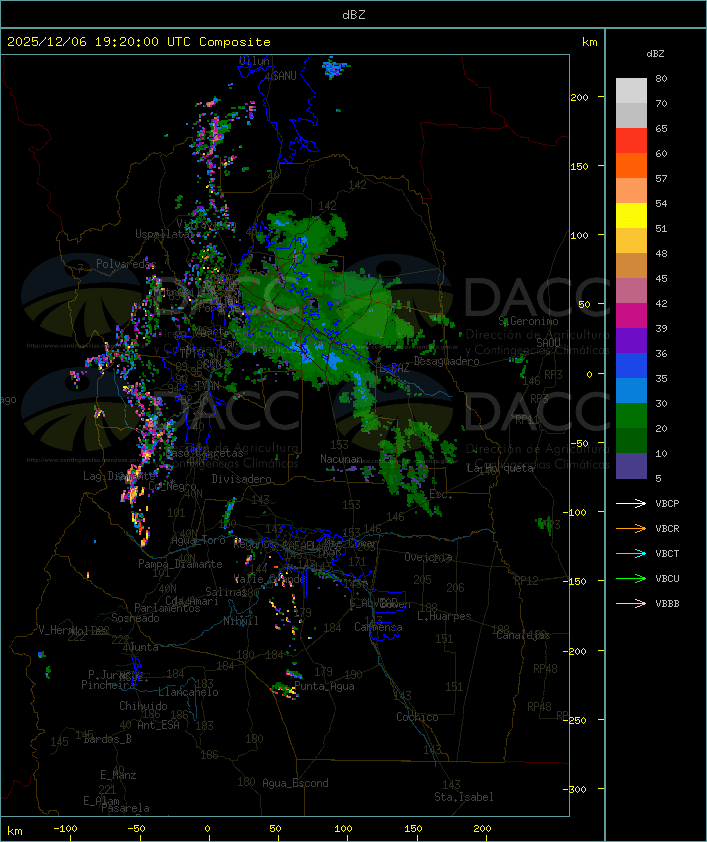
Task: Pick the tan 45-48 dBZ swatch
Action: coord(631,265)
